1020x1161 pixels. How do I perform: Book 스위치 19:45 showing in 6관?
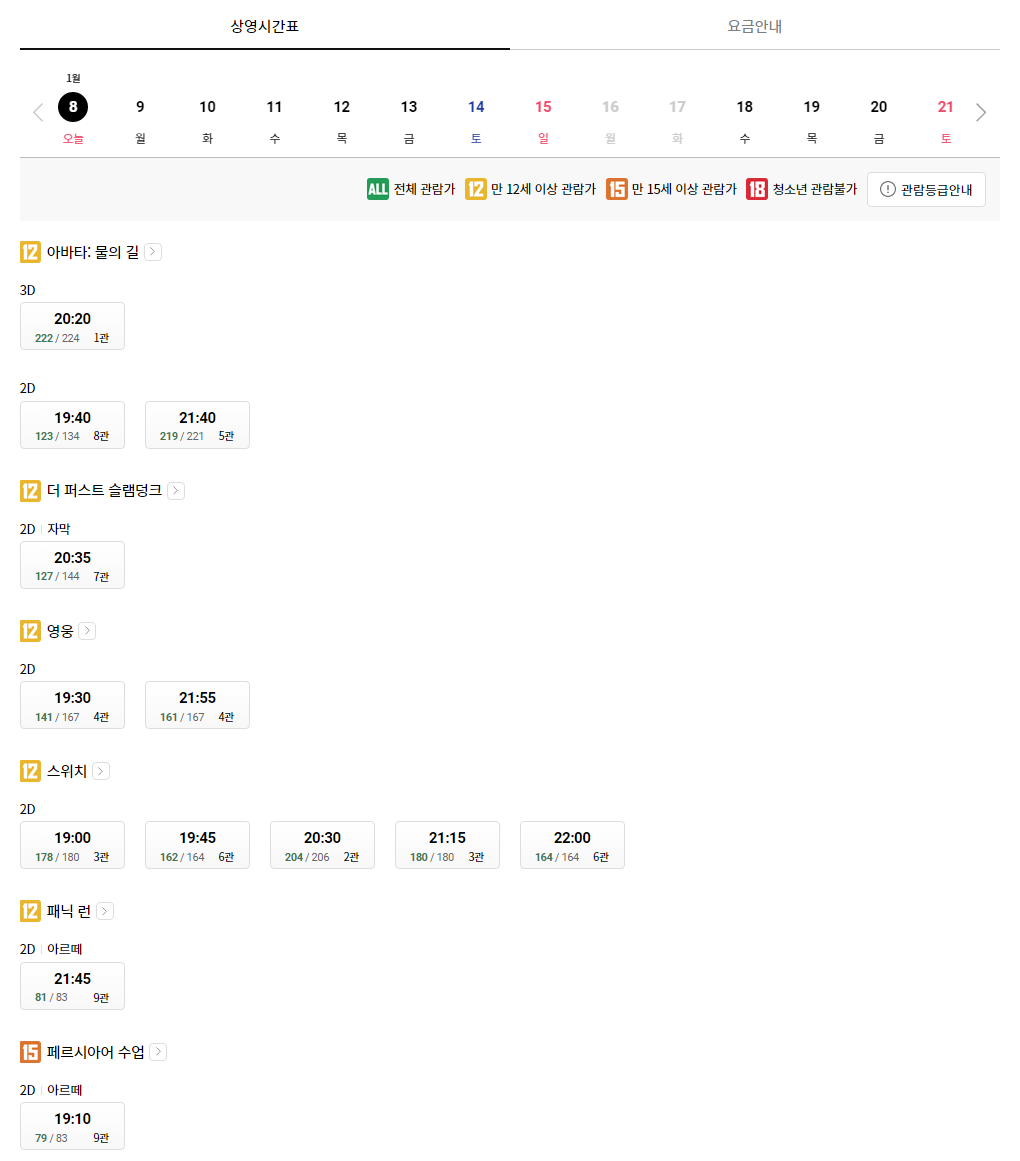(x=198, y=845)
